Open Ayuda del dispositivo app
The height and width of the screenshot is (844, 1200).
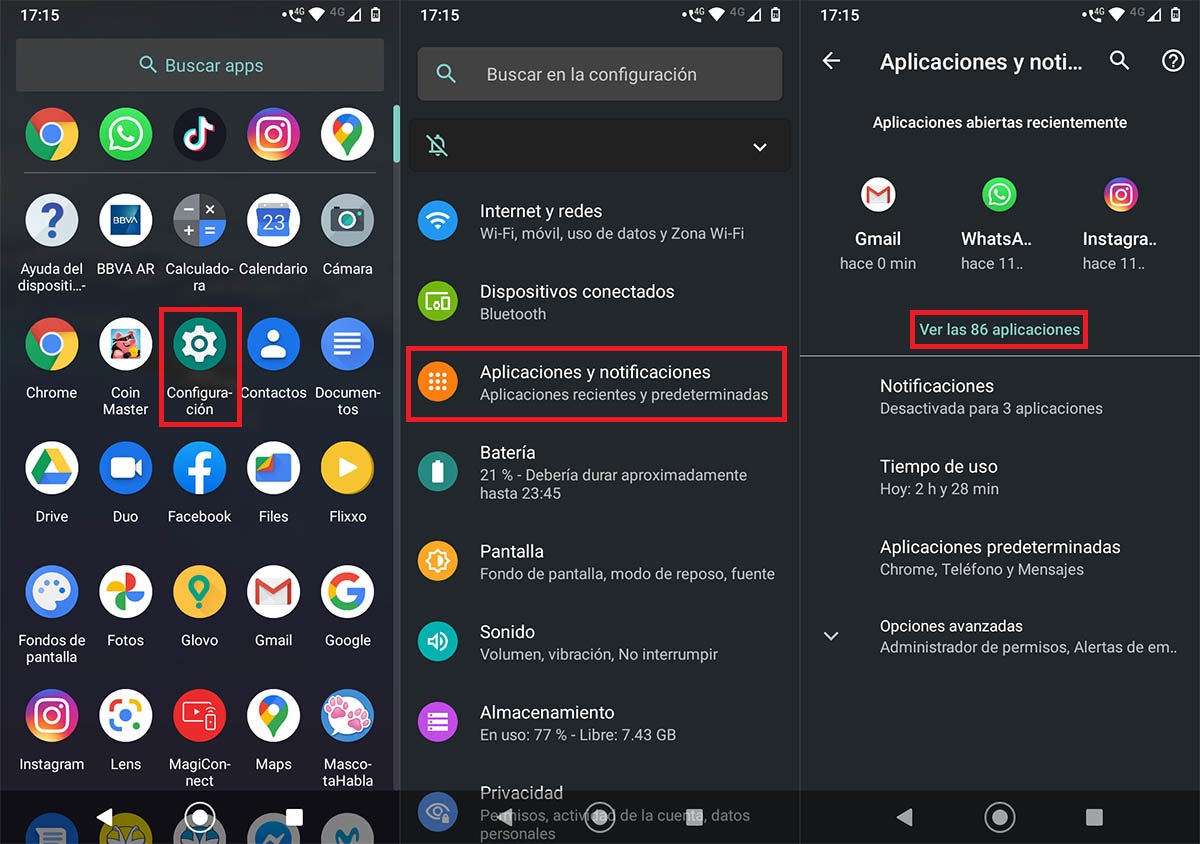[51, 243]
